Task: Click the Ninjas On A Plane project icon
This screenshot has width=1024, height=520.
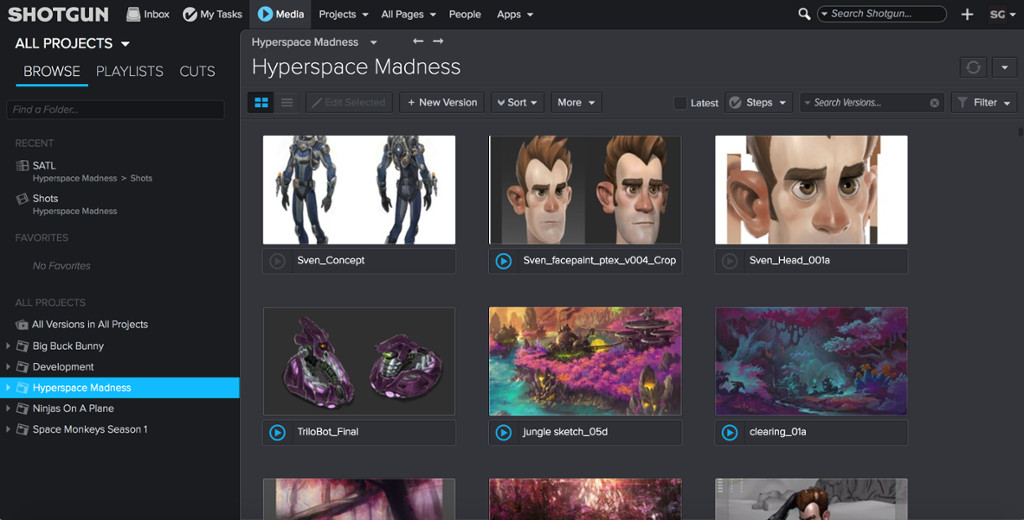Action: (22, 408)
